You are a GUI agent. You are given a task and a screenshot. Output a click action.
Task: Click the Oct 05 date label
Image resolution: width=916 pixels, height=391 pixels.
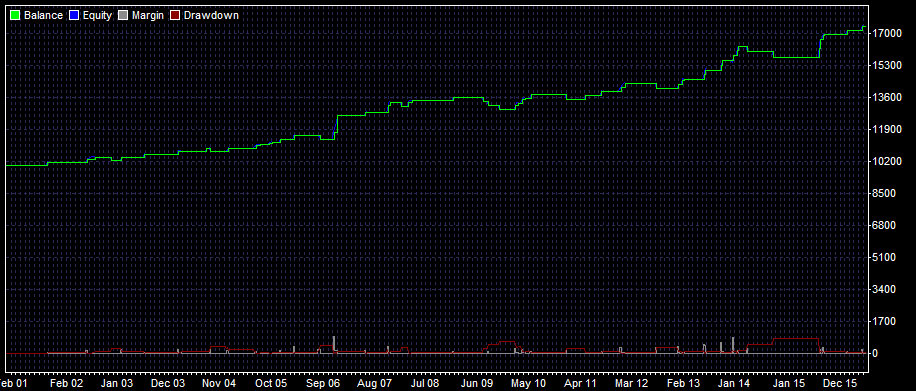pyautogui.click(x=272, y=383)
